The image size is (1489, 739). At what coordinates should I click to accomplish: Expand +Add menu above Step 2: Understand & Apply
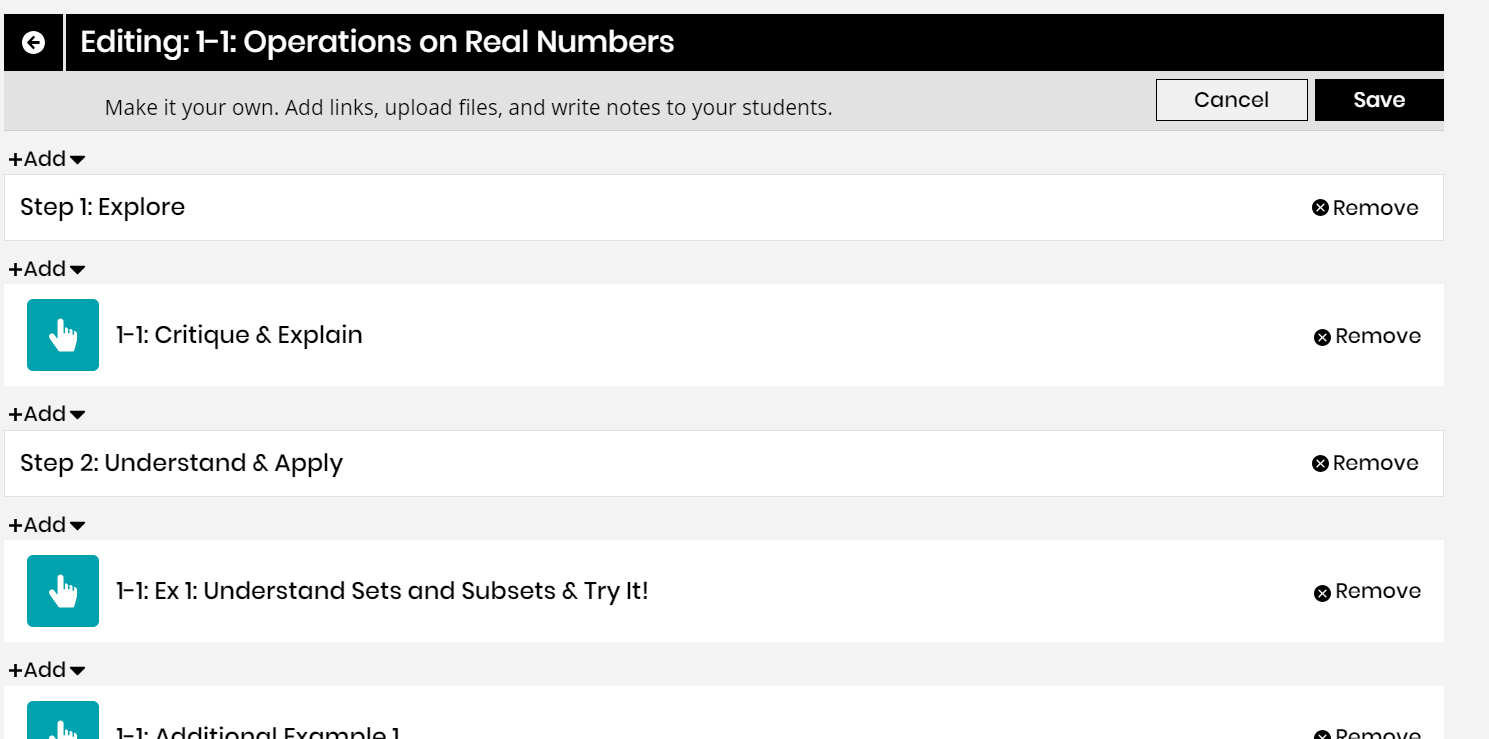[47, 414]
